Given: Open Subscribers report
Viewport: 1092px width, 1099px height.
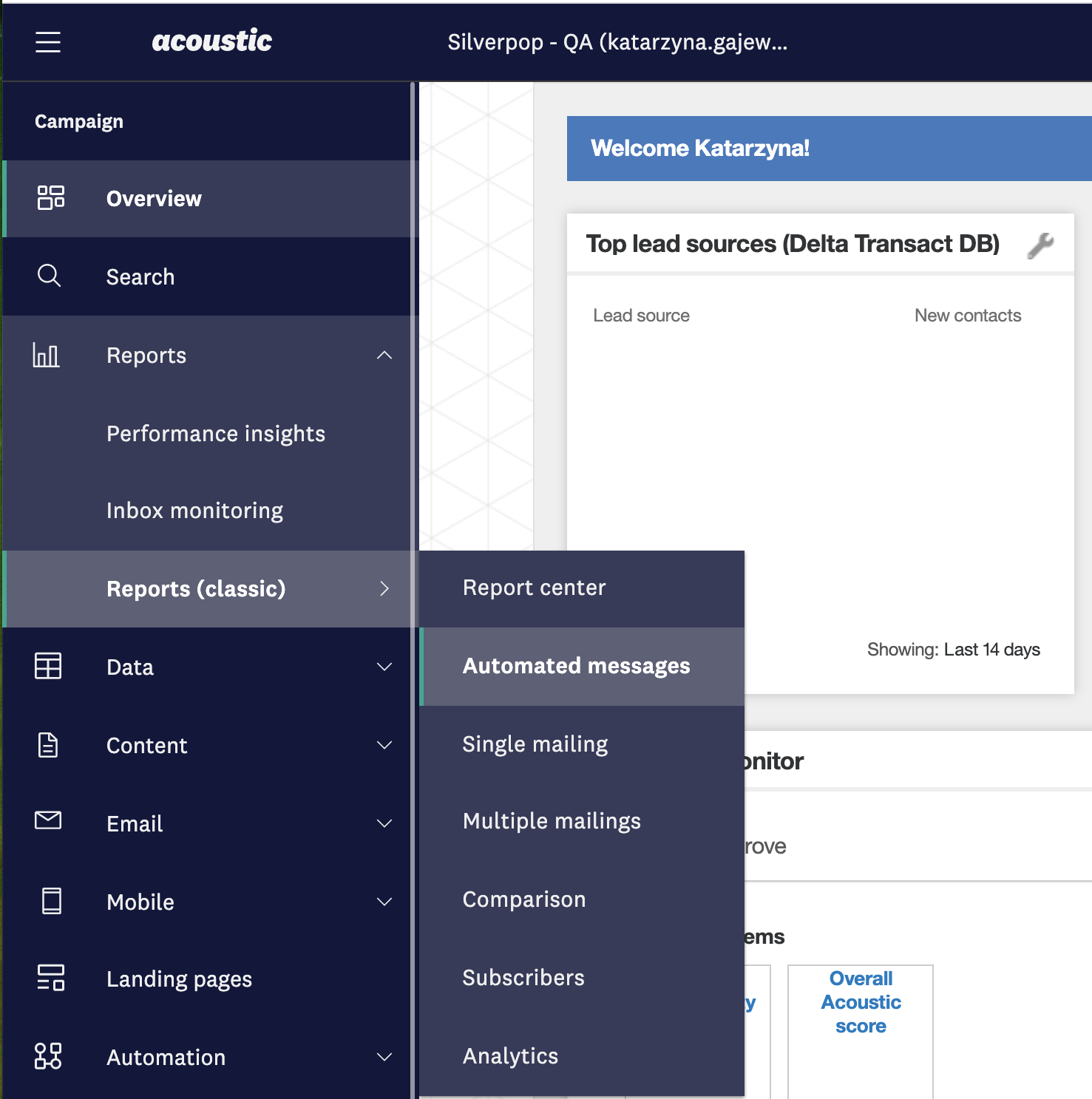Looking at the screenshot, I should [582, 978].
